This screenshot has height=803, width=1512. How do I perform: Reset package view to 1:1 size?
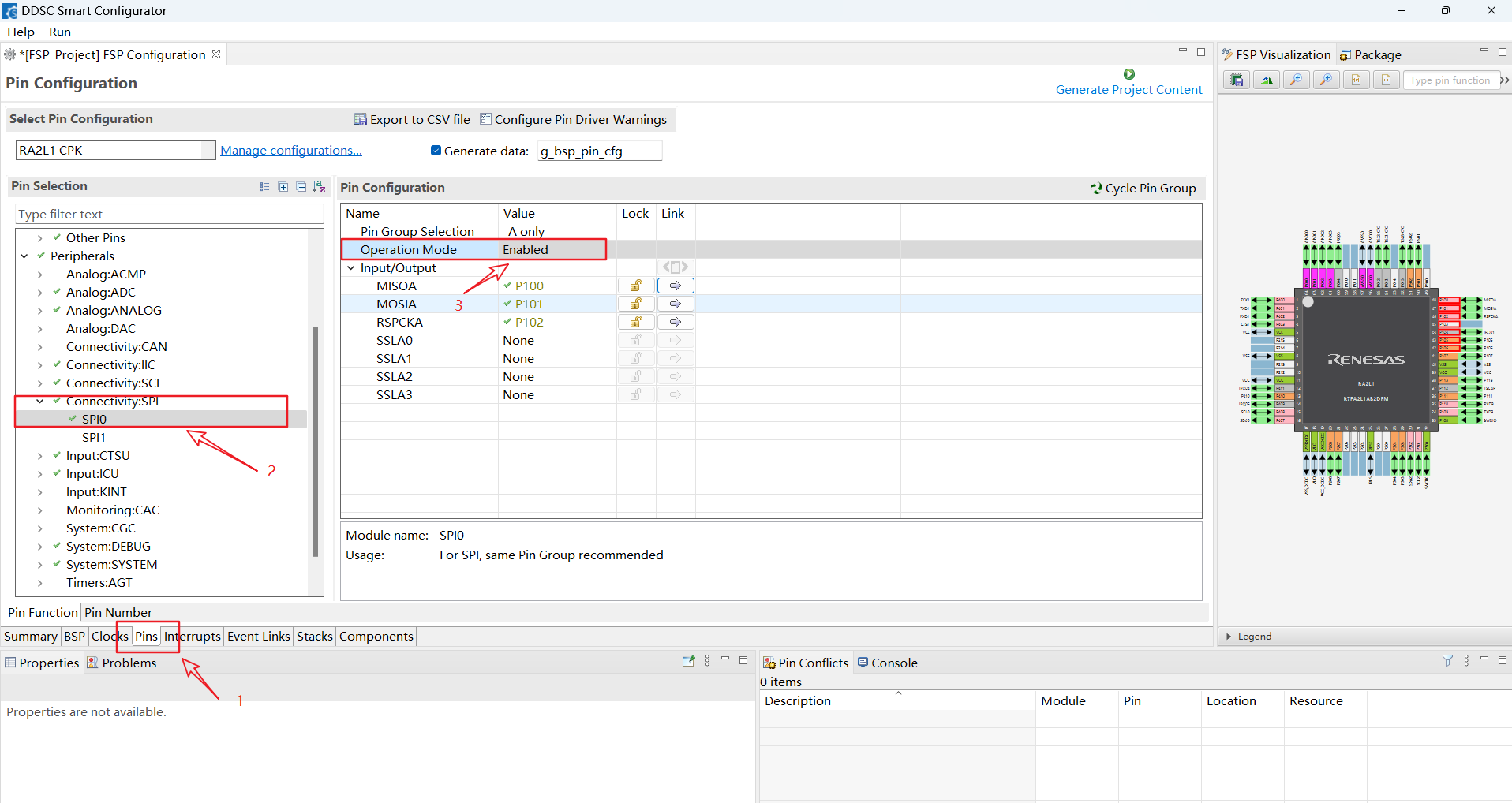click(1356, 80)
